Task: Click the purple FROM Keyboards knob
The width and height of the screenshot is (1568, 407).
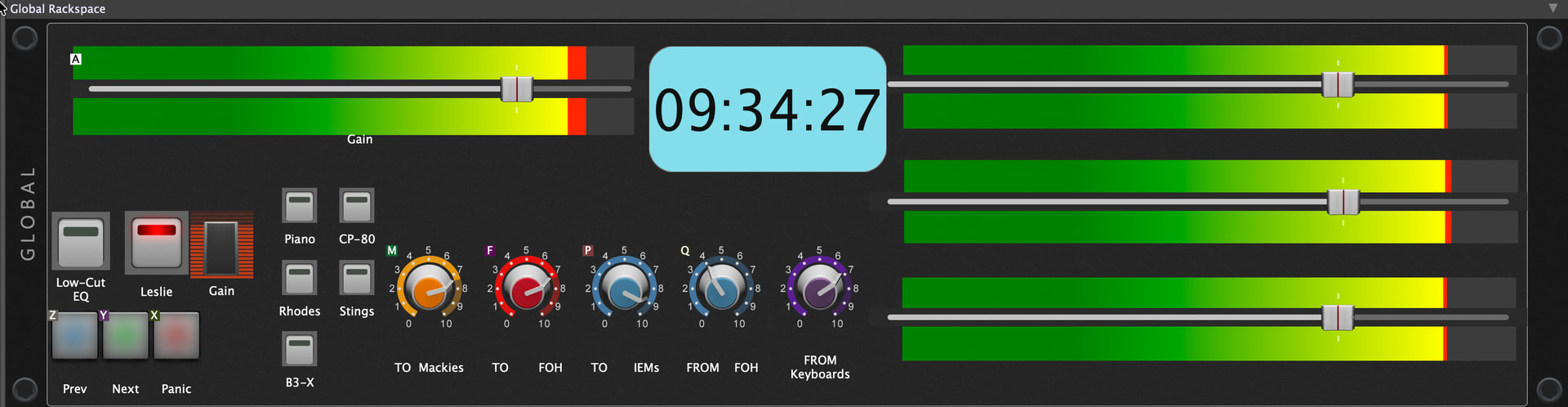Action: coord(819,289)
